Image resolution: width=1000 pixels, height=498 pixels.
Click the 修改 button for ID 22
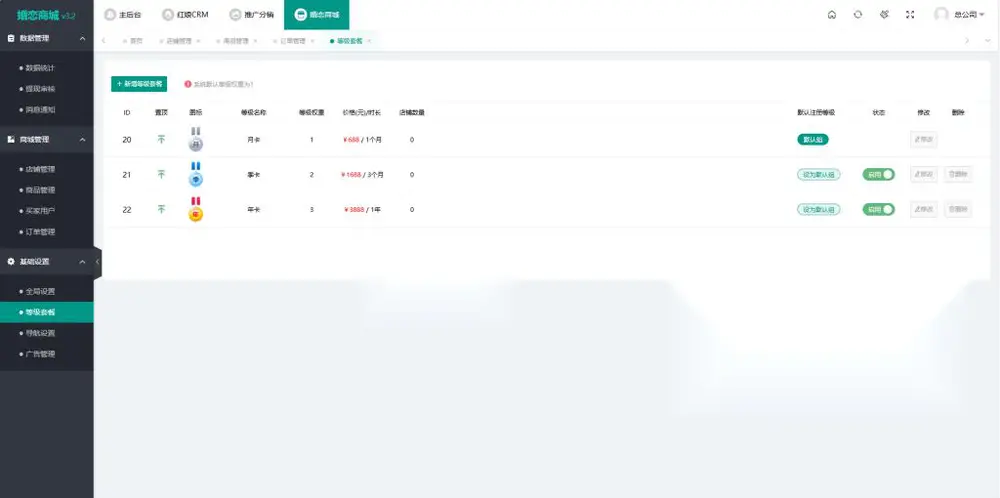(923, 209)
